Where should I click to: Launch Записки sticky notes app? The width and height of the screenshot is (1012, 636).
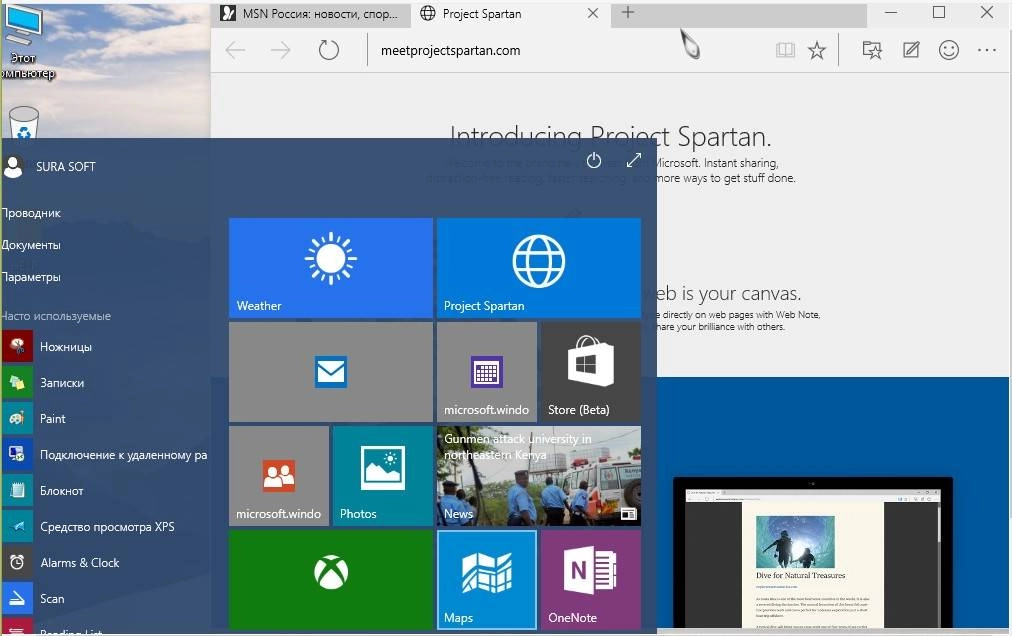point(106,383)
